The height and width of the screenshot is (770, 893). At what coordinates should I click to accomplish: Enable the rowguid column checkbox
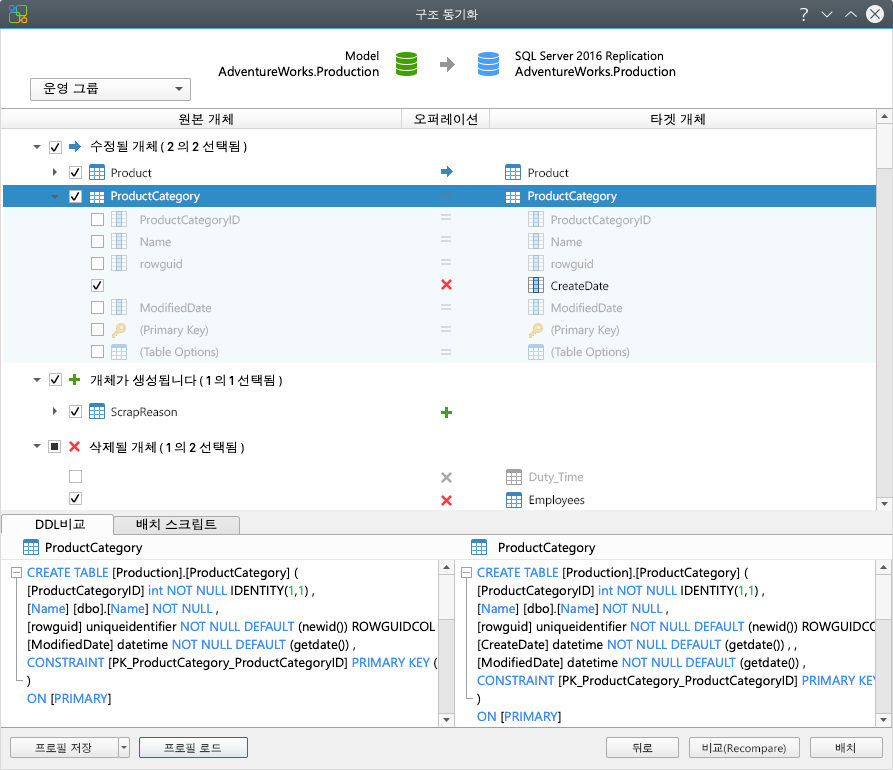[x=97, y=263]
